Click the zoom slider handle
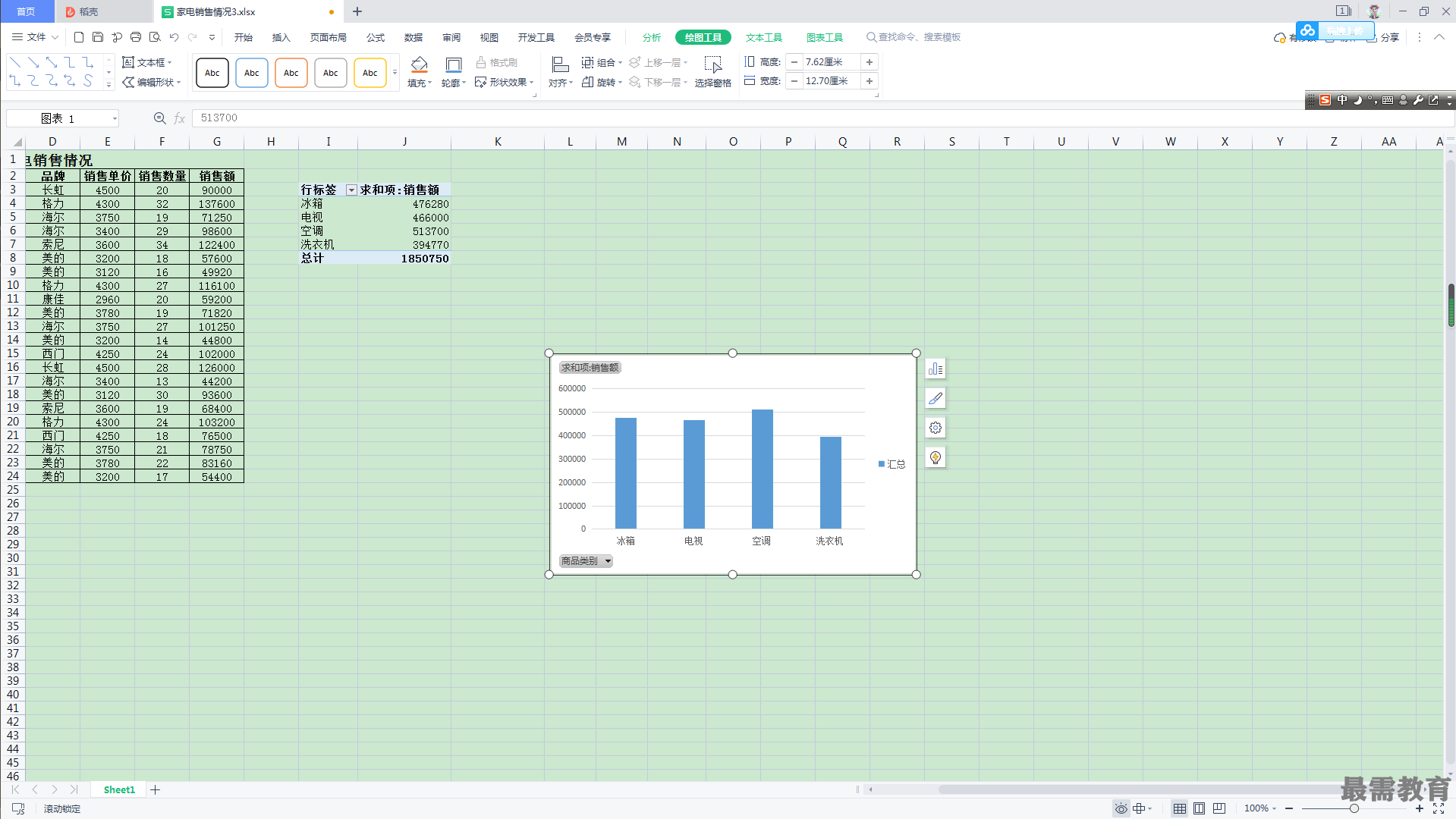The height and width of the screenshot is (819, 1456). 1354,808
